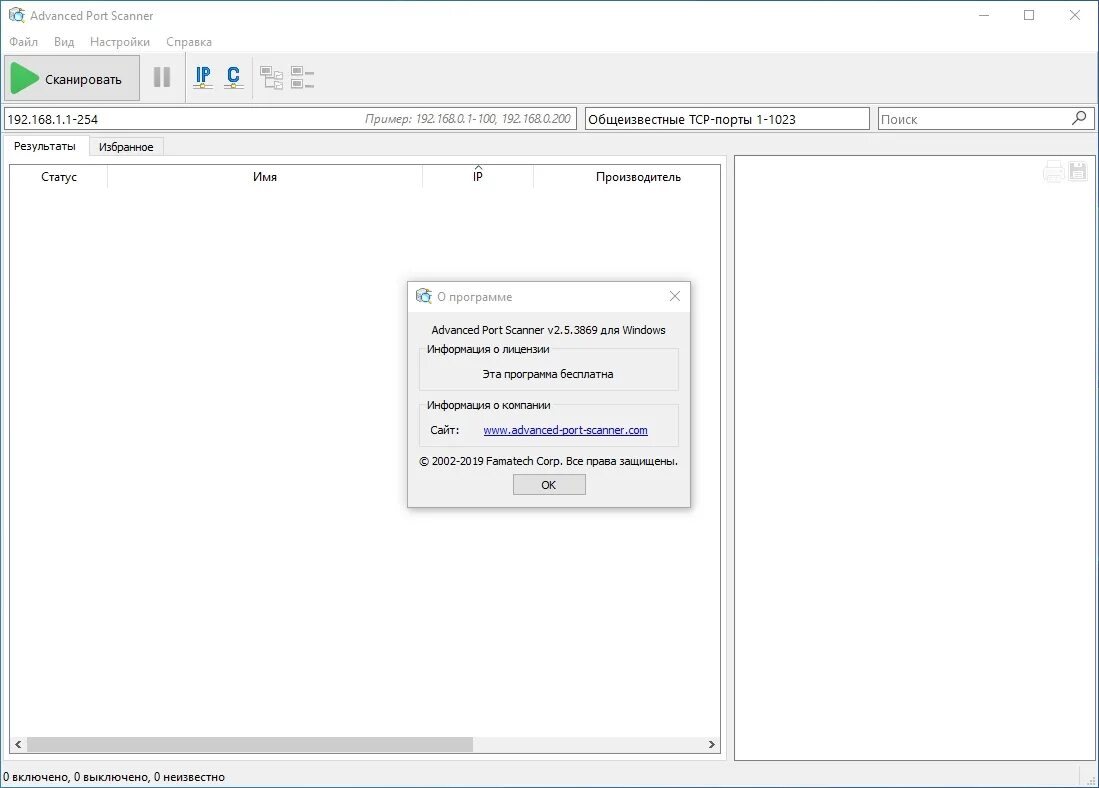Click the Advanced Port Scanner title bar icon
1099x788 pixels.
(16, 15)
